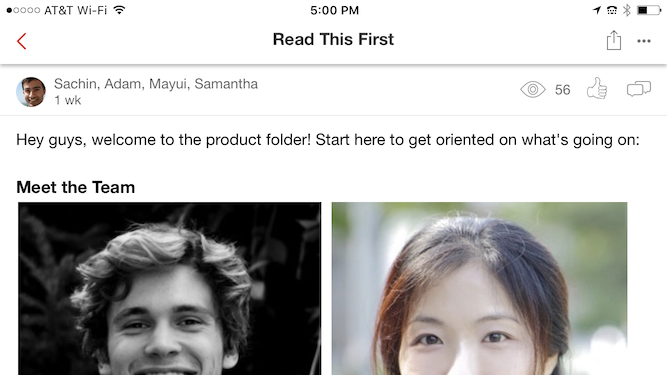Tap the welcome message paragraph text
This screenshot has width=667, height=375.
pos(328,140)
